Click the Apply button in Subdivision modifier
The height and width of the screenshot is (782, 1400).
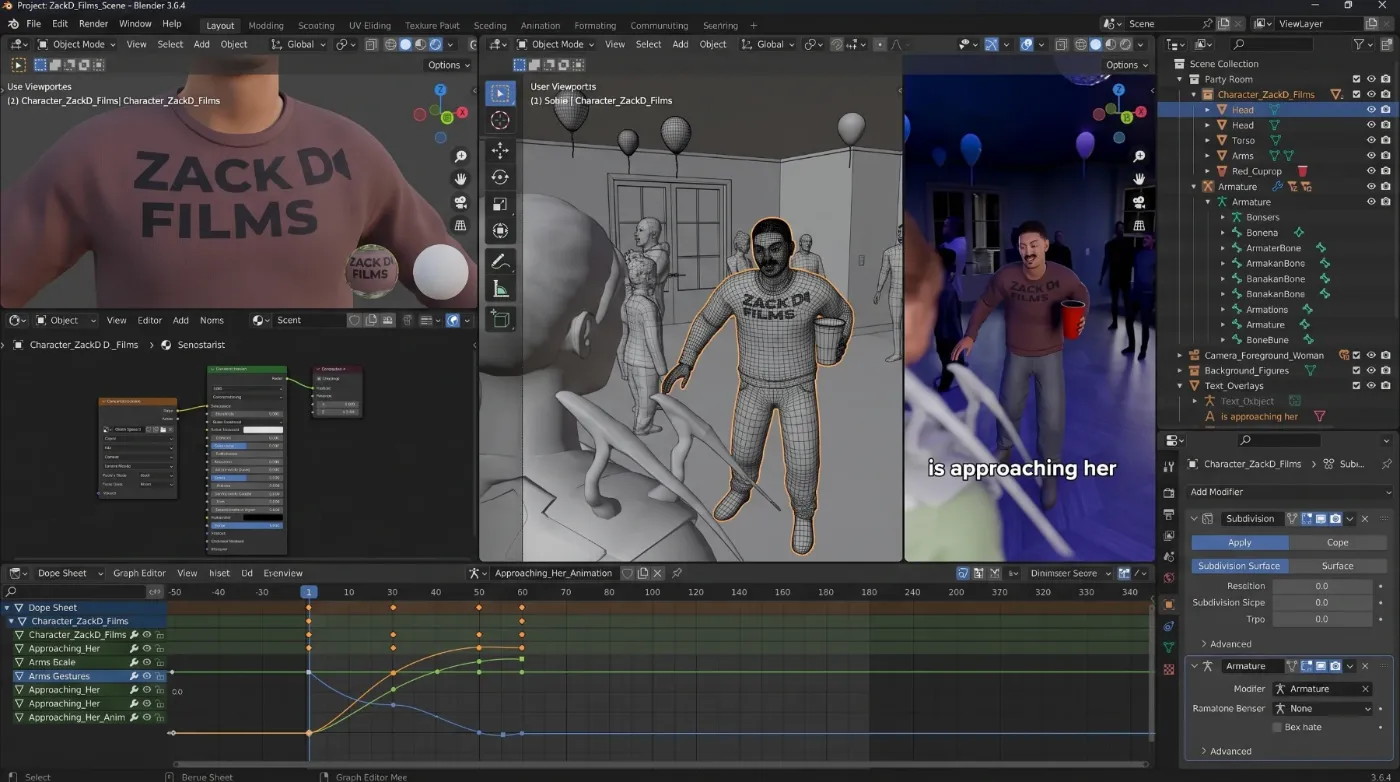(1240, 543)
